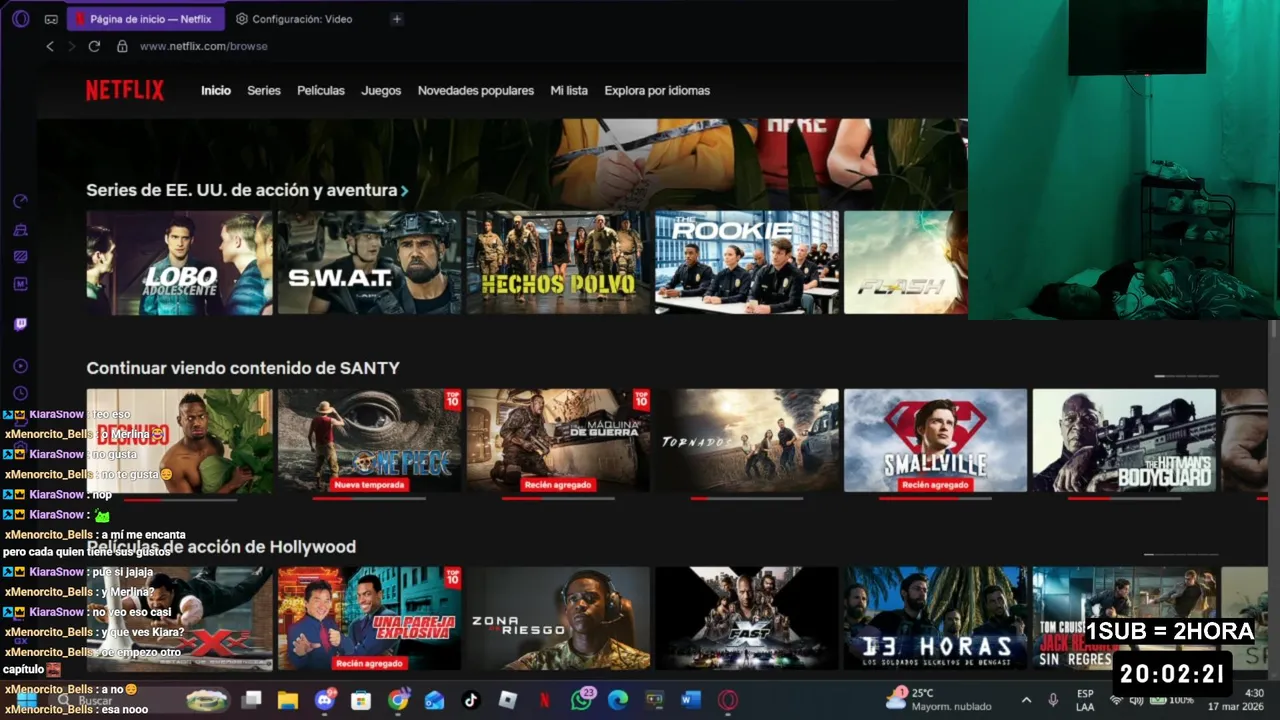Open Lobo Adolescente thumbnail
Image resolution: width=1280 pixels, height=720 pixels.
pos(179,262)
